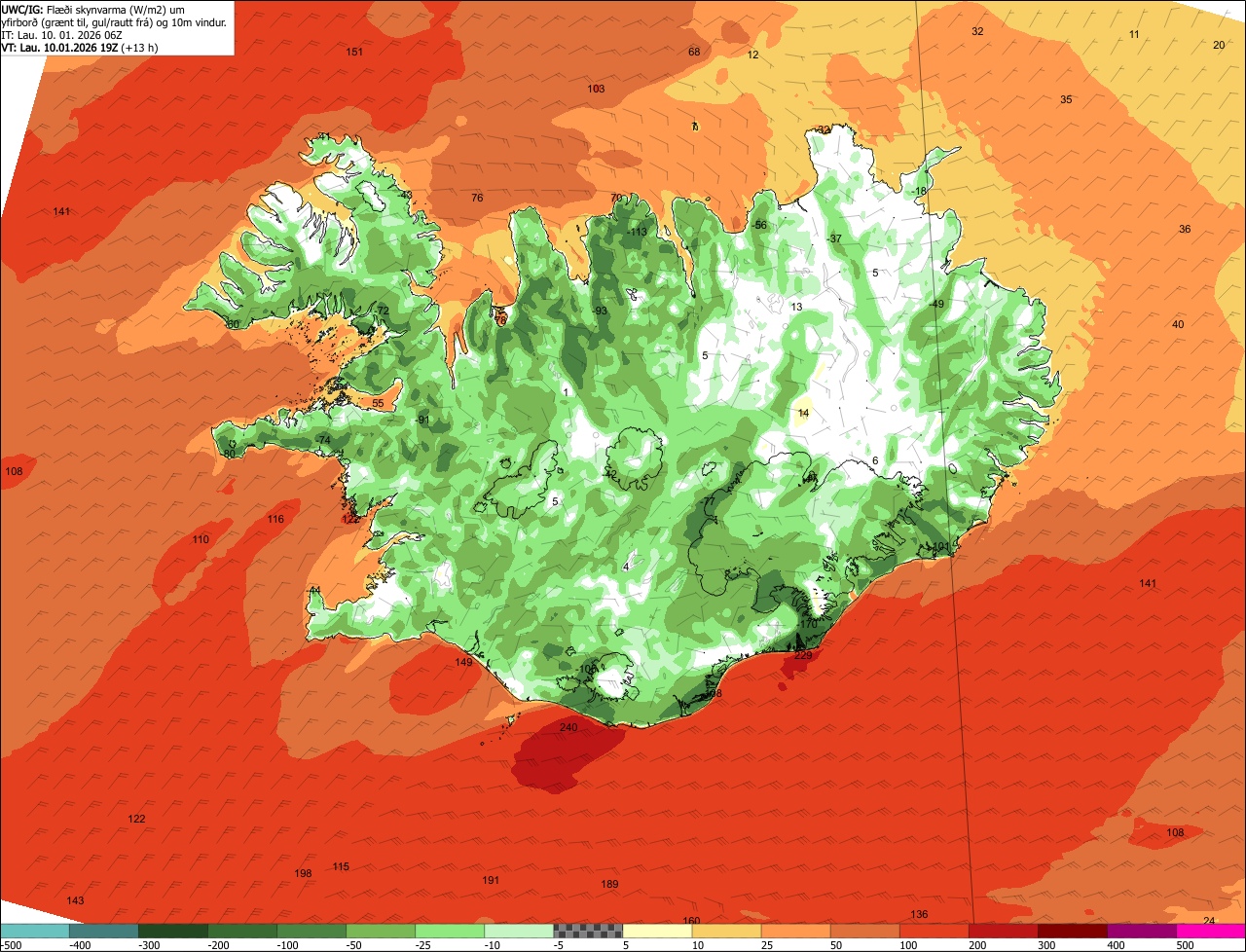Click the "14" value on the yellow patch
Viewport: 1246px width, 952px height.
coord(803,413)
